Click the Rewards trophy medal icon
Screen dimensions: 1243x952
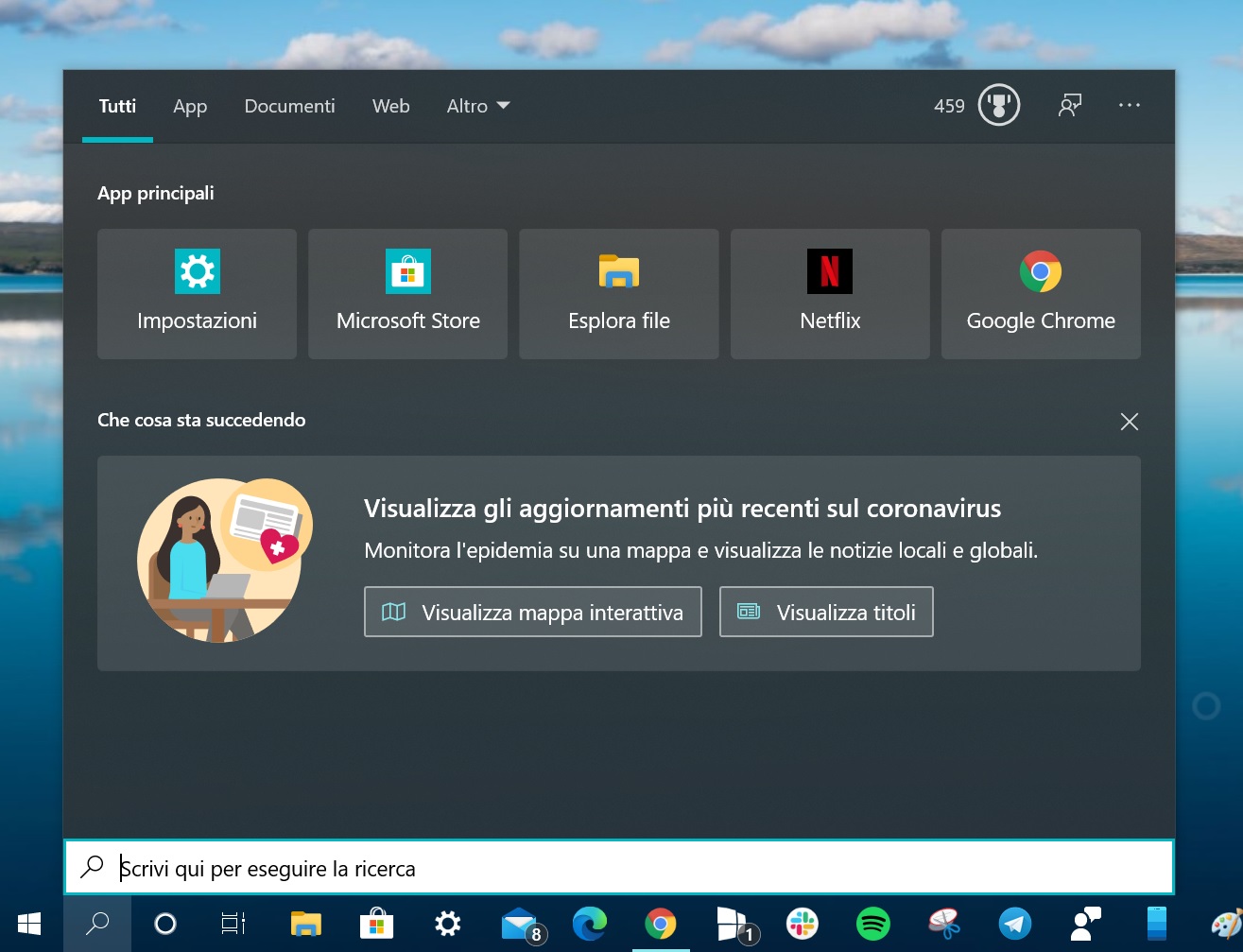click(x=999, y=105)
